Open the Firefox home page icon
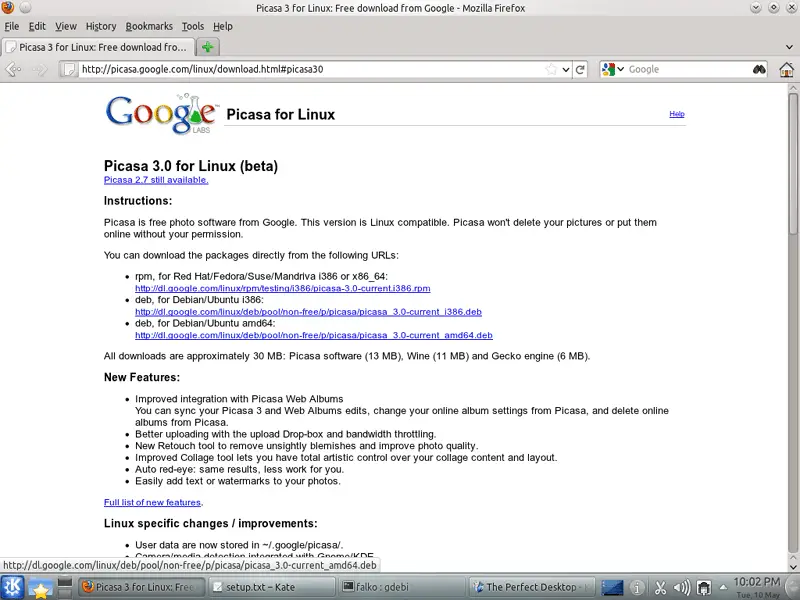Viewport: 800px width, 600px height. pos(786,69)
